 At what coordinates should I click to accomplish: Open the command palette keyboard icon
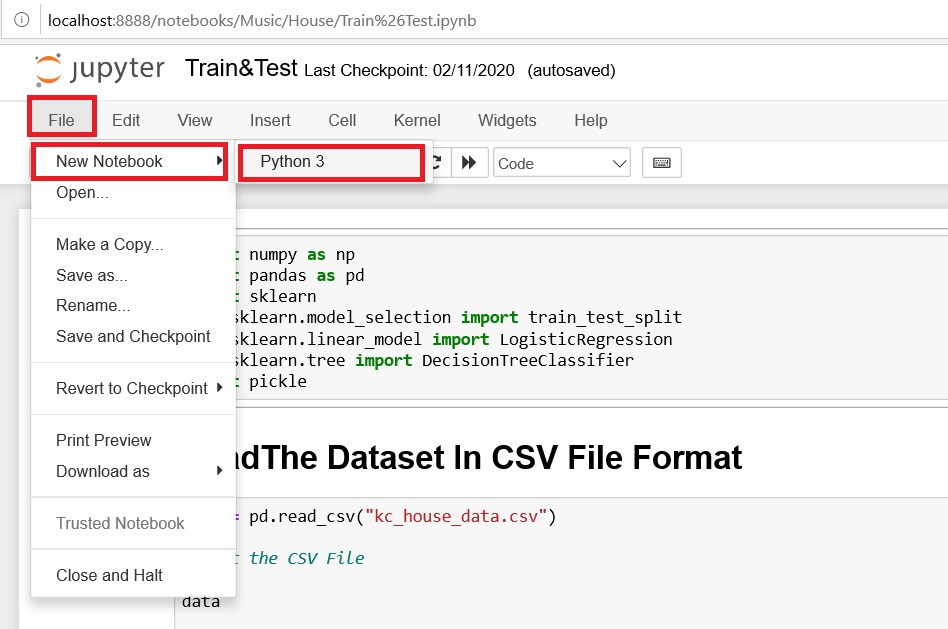click(661, 162)
